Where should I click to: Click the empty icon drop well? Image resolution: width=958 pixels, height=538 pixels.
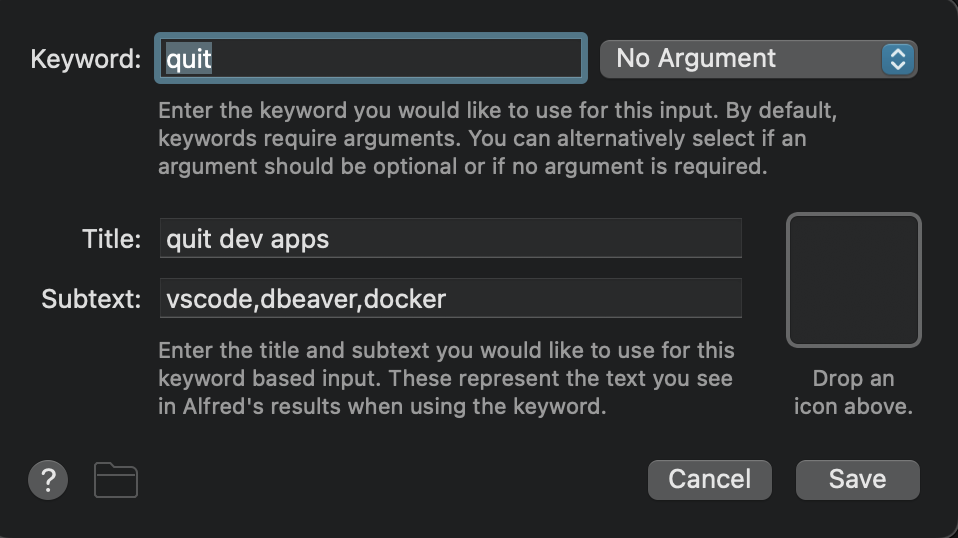[x=853, y=280]
